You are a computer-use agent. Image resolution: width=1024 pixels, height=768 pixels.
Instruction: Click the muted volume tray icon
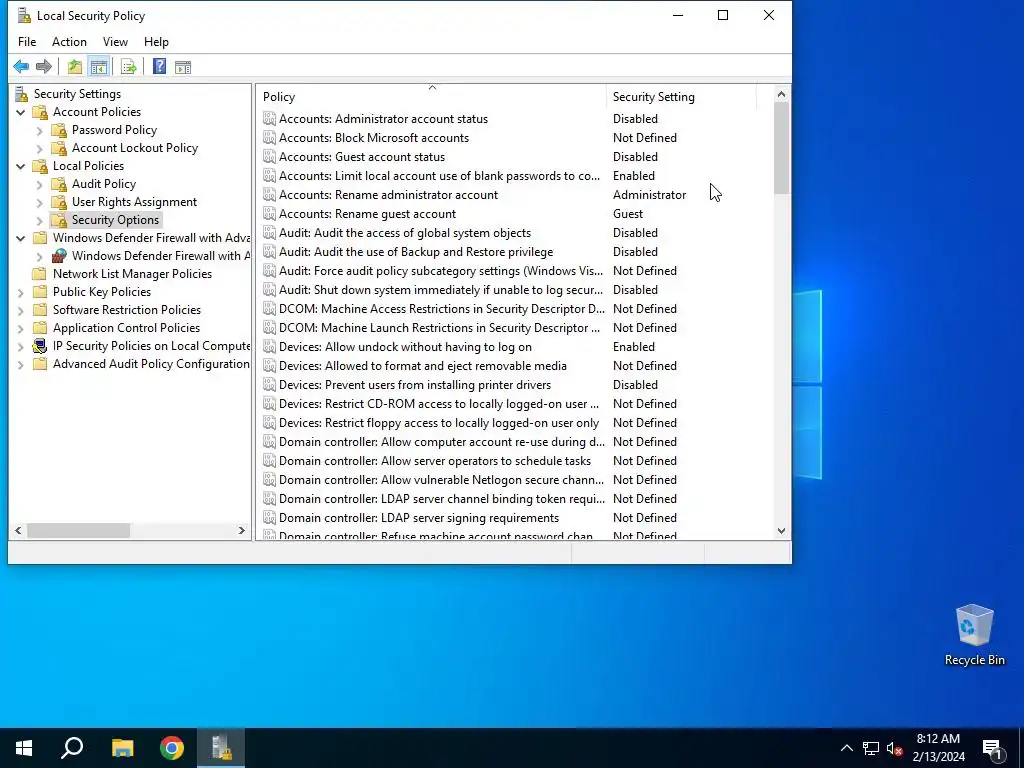coord(894,748)
